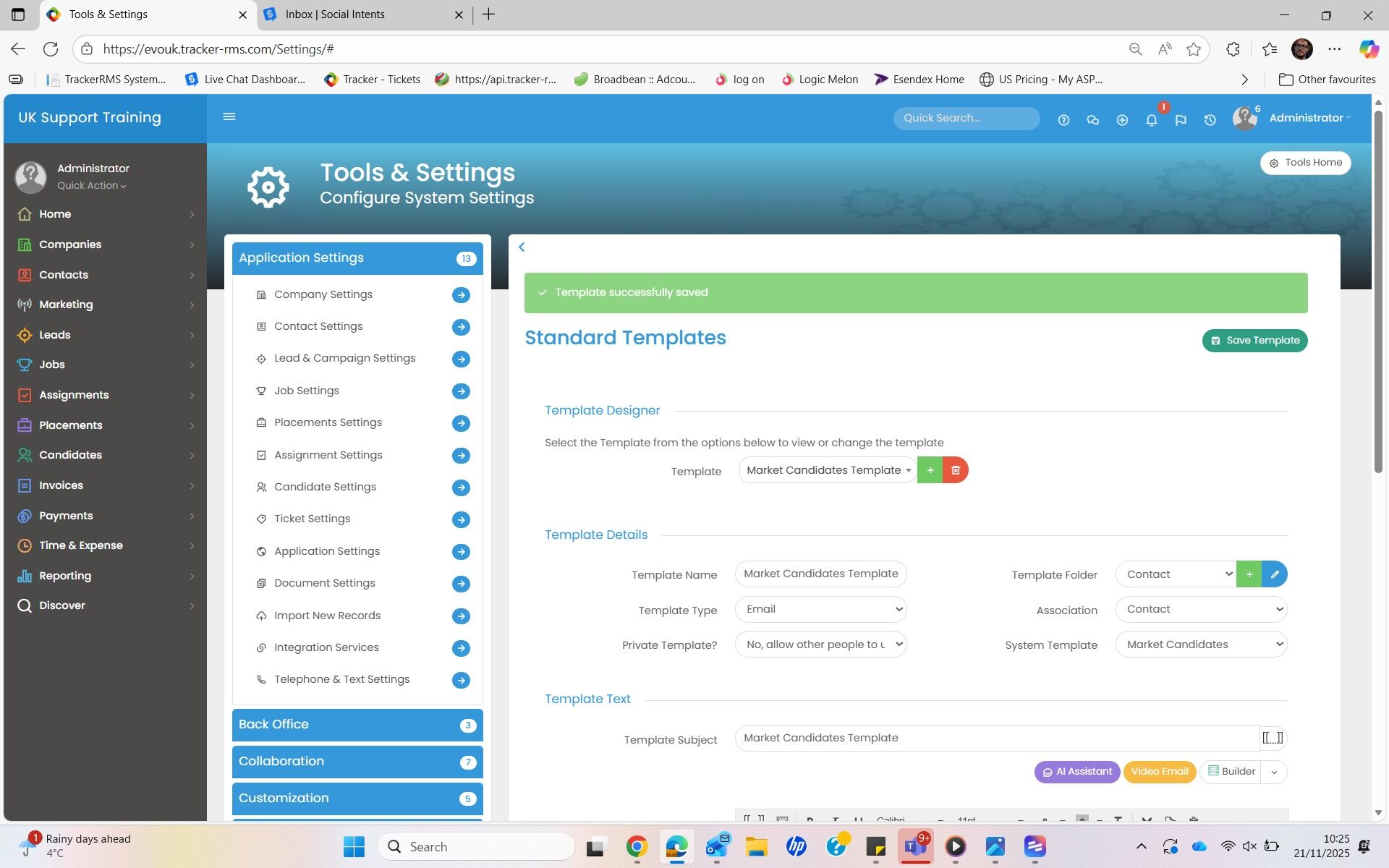Open the System Template dropdown
The width and height of the screenshot is (1389, 868).
tap(1201, 644)
